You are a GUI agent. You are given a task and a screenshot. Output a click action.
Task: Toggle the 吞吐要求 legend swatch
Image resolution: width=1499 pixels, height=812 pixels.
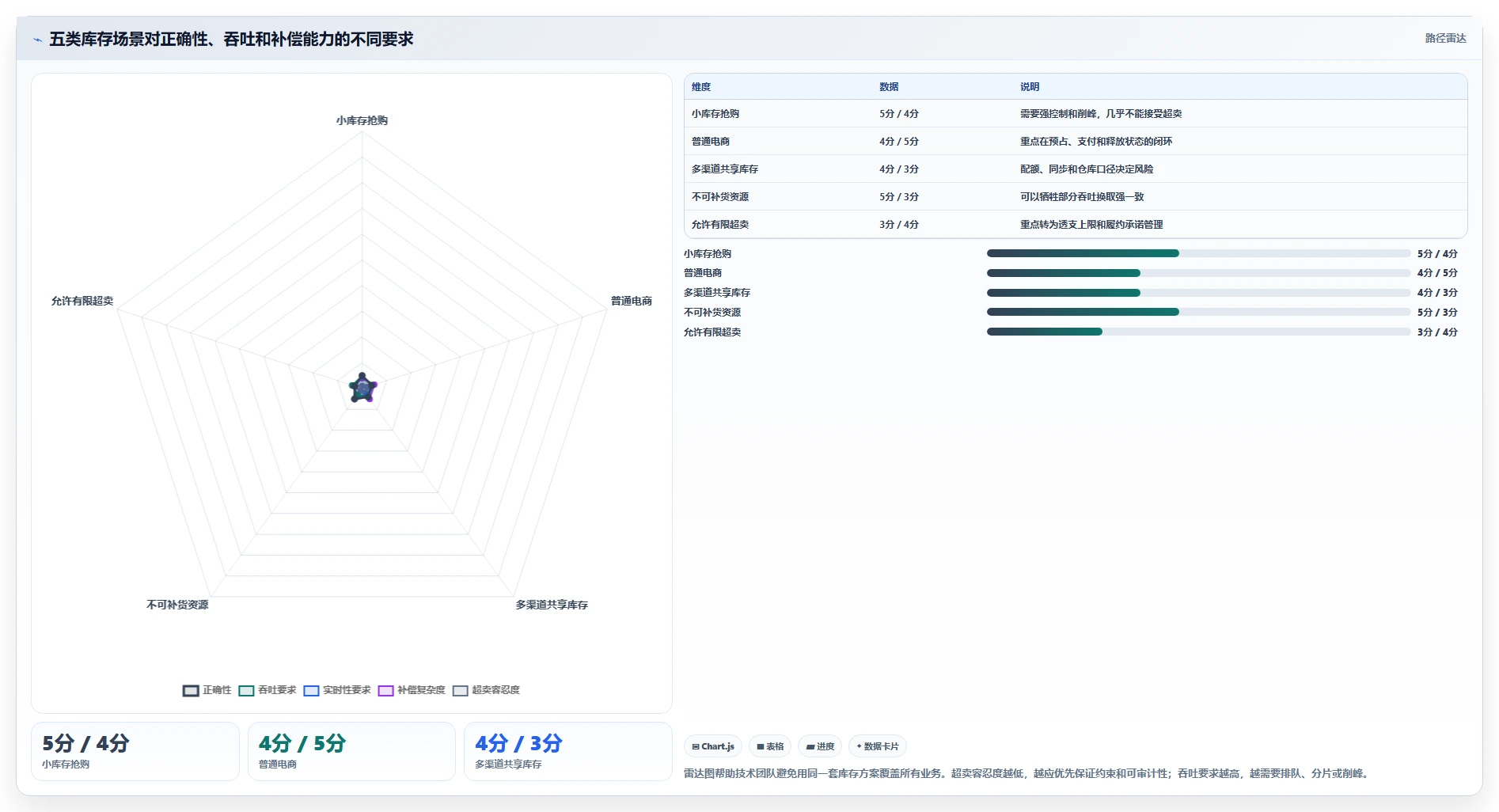click(246, 690)
